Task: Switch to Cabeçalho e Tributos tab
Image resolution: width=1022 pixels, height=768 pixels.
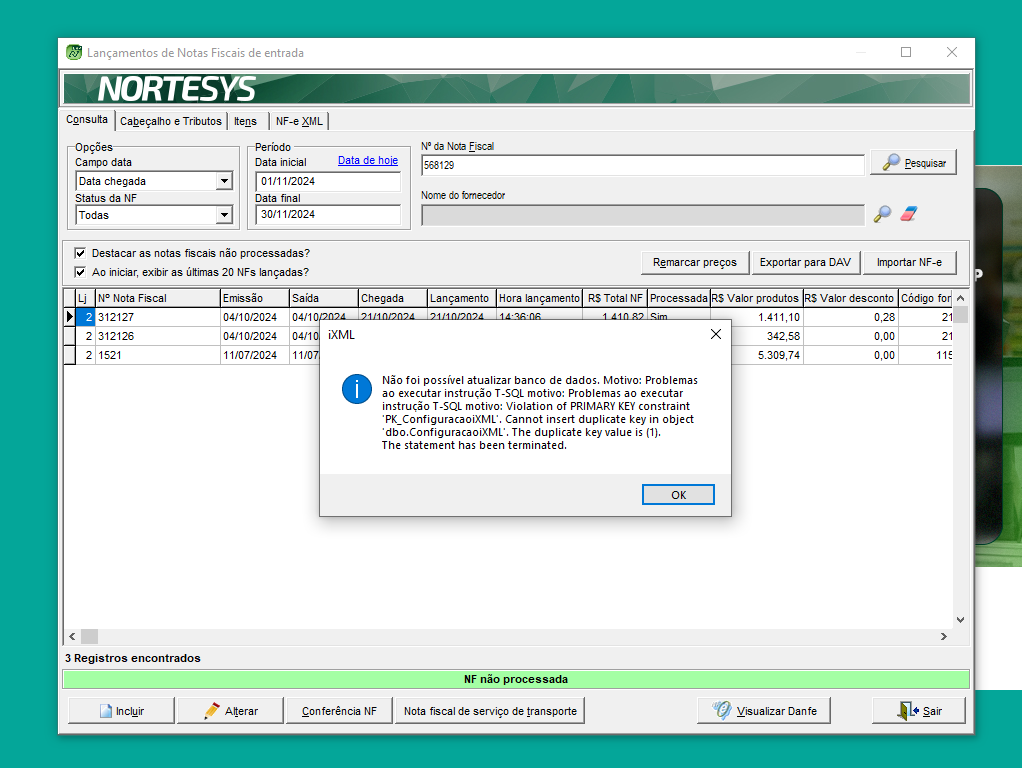Action: point(171,121)
